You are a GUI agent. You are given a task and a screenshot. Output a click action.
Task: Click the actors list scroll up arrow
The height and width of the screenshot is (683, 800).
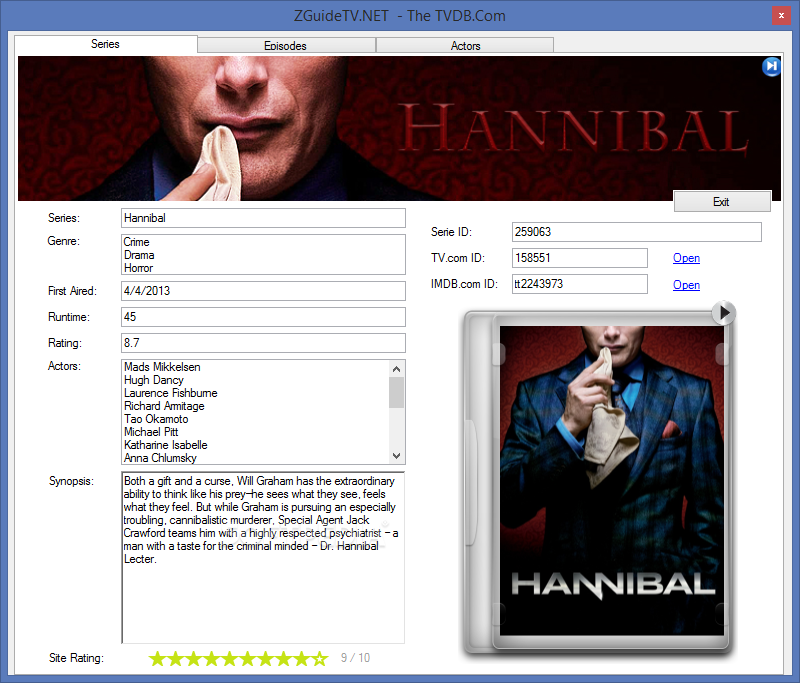point(396,368)
